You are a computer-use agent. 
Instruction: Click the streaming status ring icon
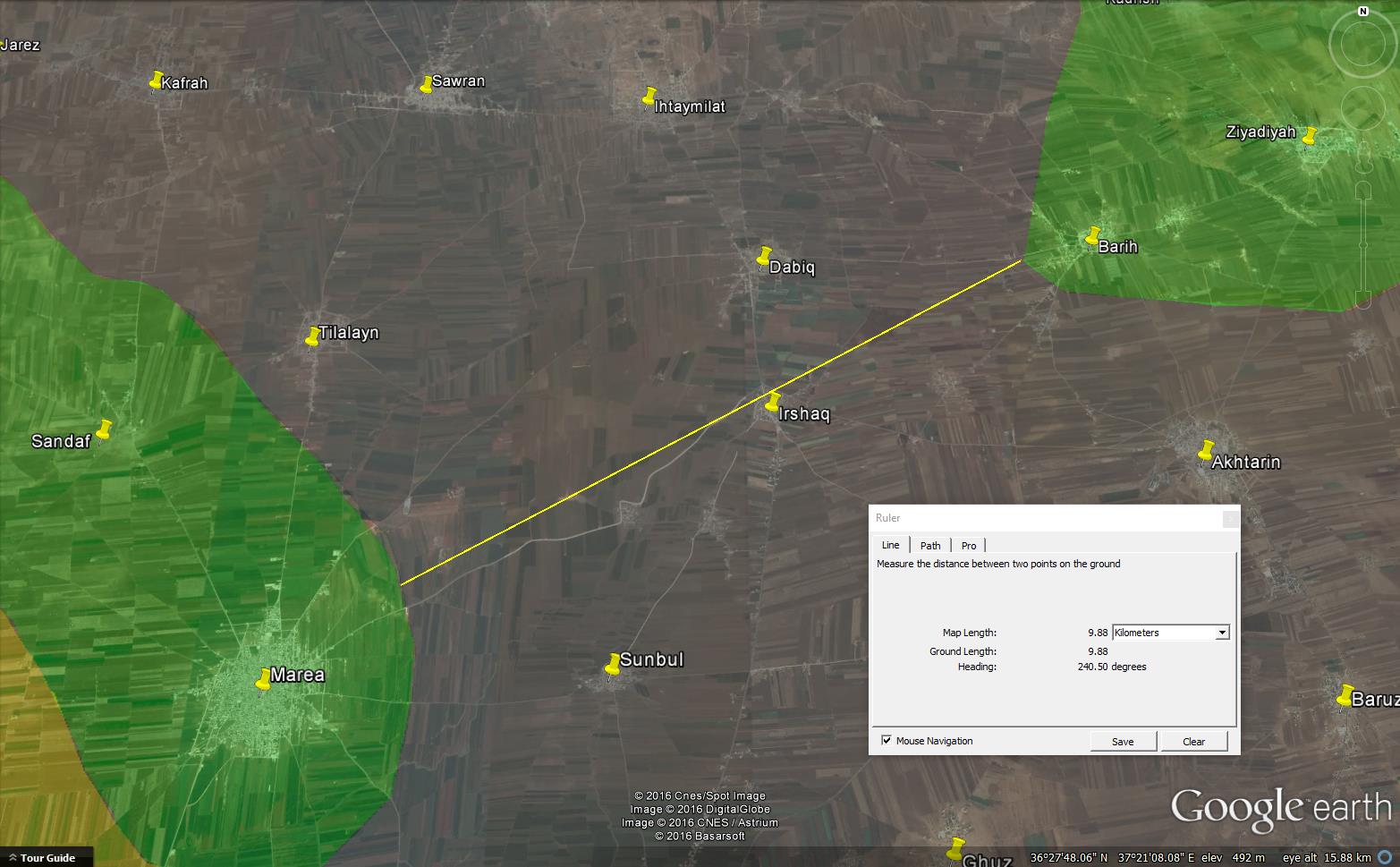point(1384,856)
